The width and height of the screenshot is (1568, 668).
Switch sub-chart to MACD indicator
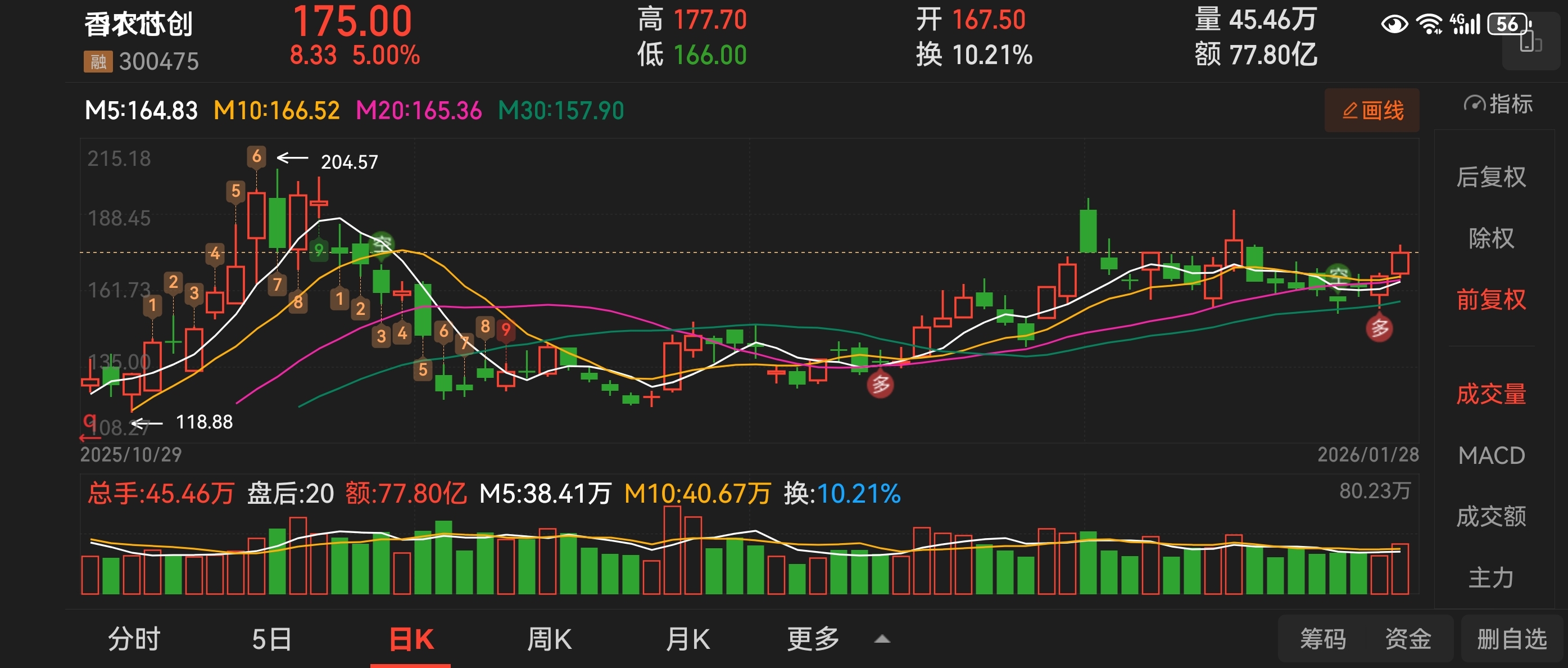(x=1490, y=455)
